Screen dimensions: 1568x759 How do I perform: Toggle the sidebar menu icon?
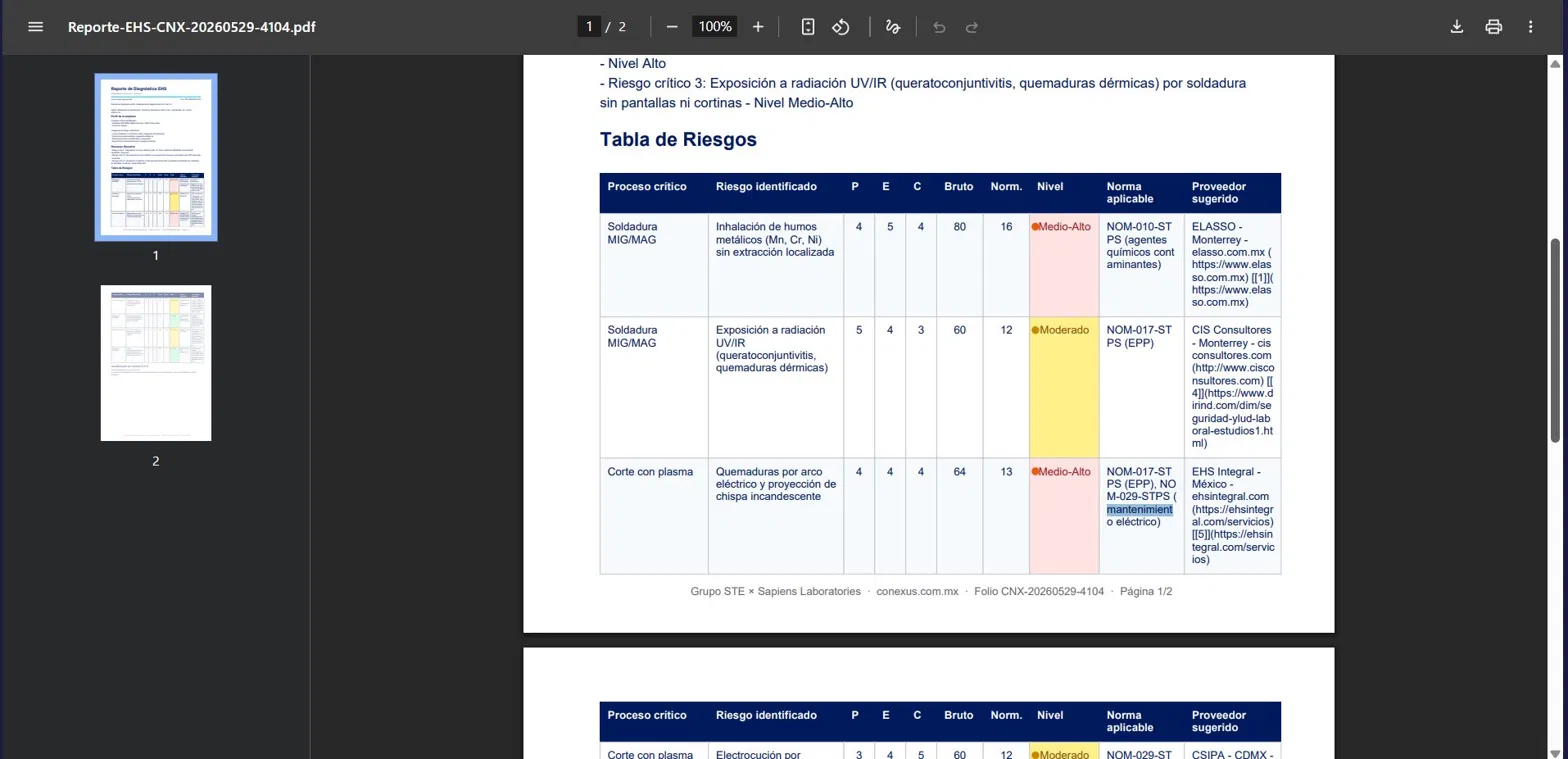pyautogui.click(x=36, y=27)
